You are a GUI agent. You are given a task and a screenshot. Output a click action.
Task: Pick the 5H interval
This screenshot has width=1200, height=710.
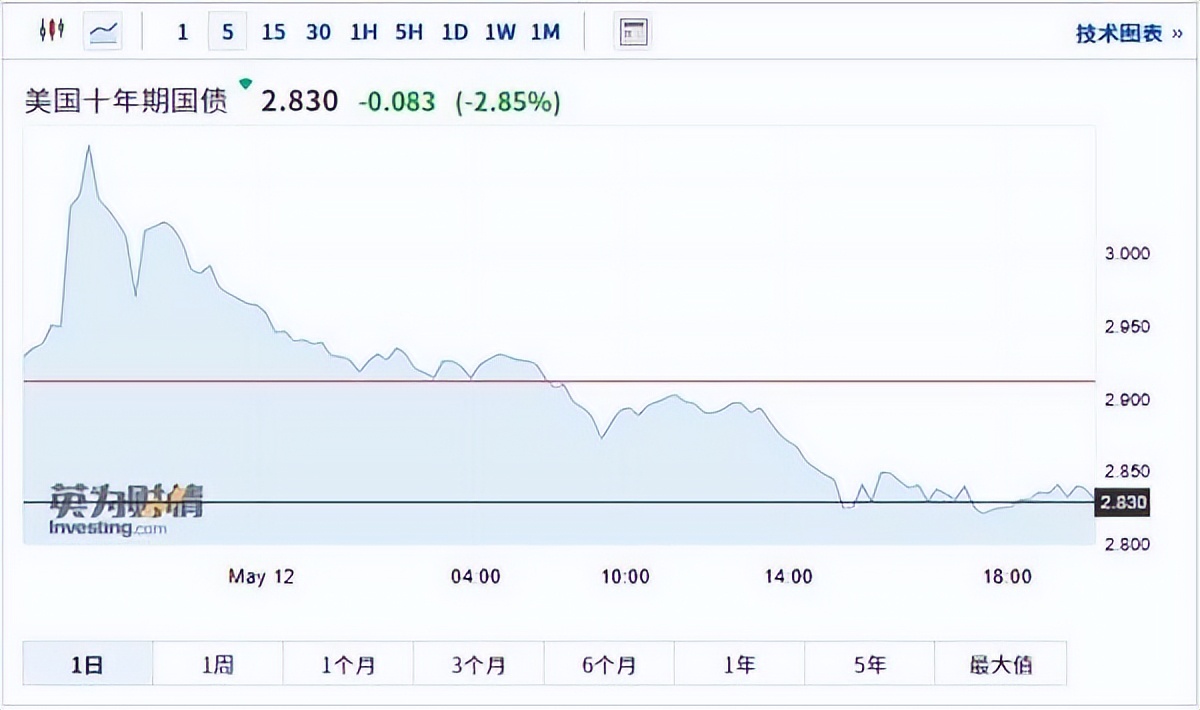(x=409, y=32)
